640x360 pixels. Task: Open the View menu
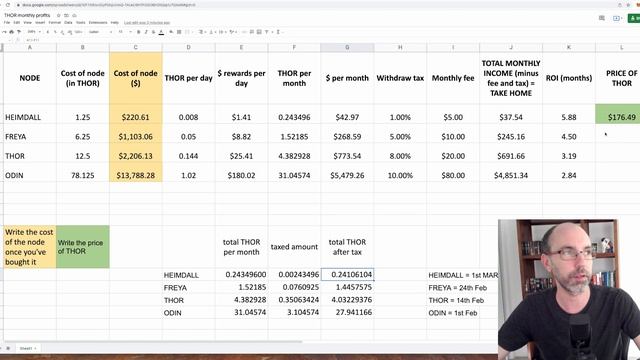(27, 22)
